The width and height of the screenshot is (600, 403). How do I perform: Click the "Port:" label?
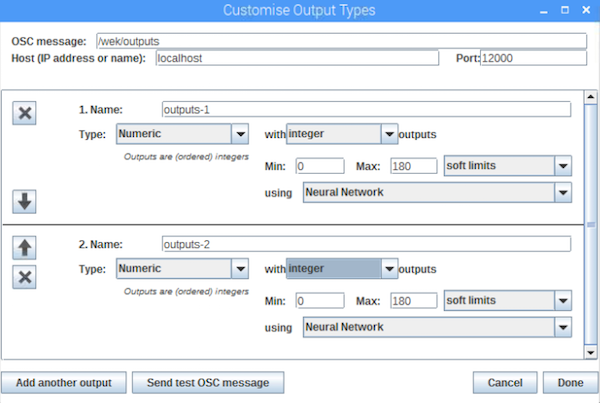click(x=468, y=58)
